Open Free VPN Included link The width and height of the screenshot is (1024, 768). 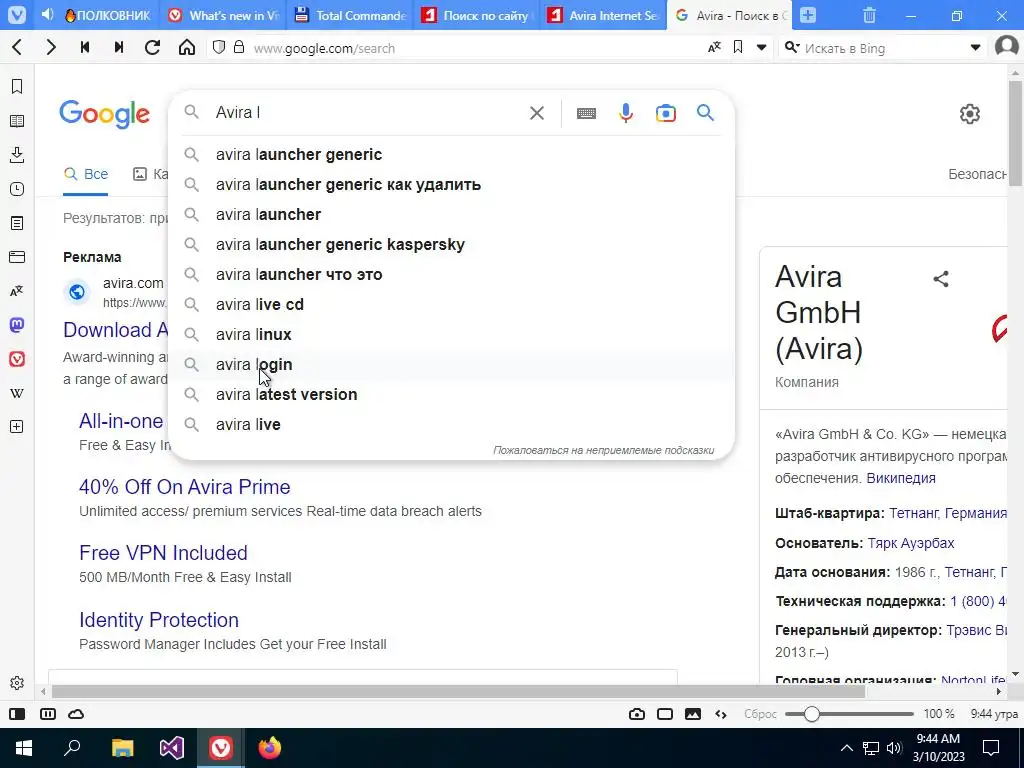coord(163,552)
